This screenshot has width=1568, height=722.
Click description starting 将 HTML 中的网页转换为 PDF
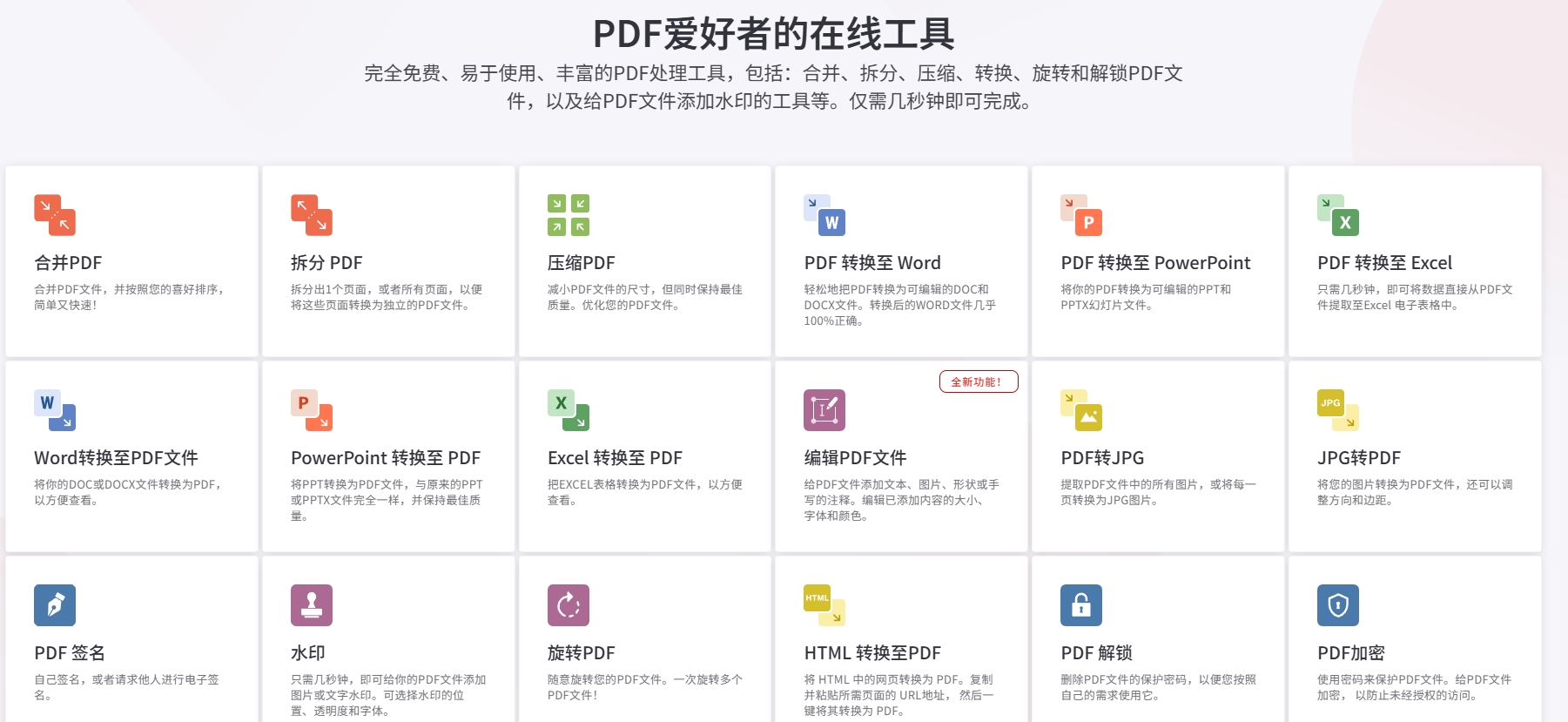[x=898, y=695]
